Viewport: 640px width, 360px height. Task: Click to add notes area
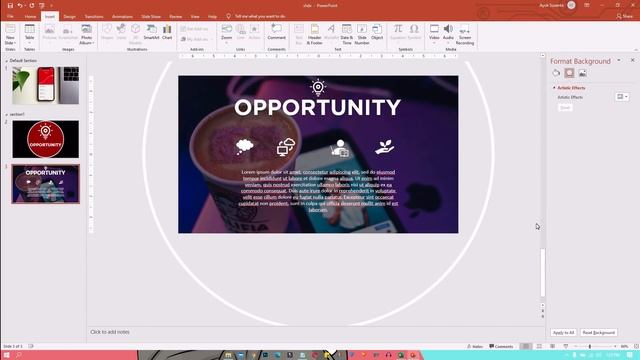click(110, 332)
